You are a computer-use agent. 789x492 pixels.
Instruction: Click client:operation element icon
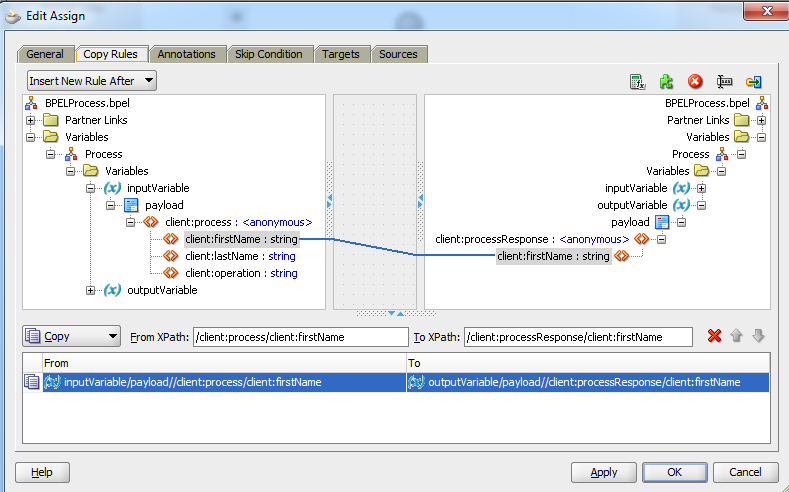[171, 273]
